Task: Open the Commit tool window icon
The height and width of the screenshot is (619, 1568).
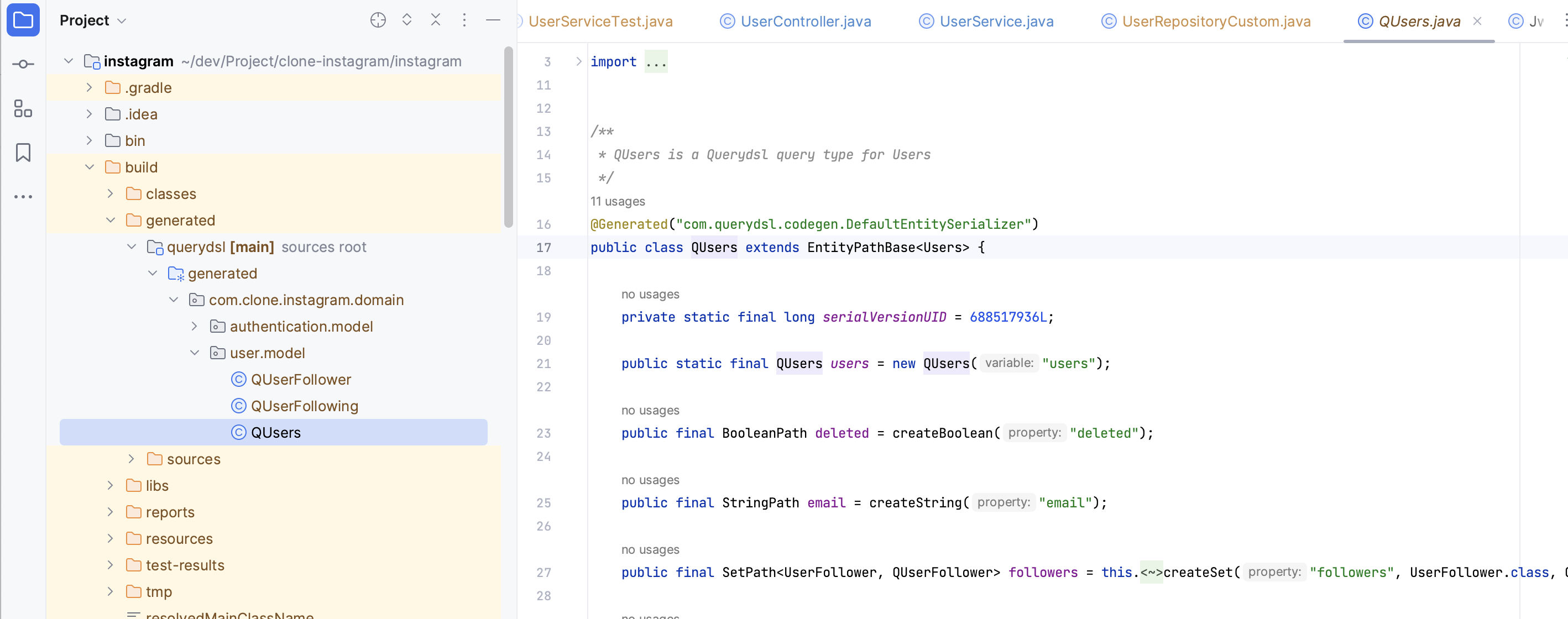Action: click(23, 64)
